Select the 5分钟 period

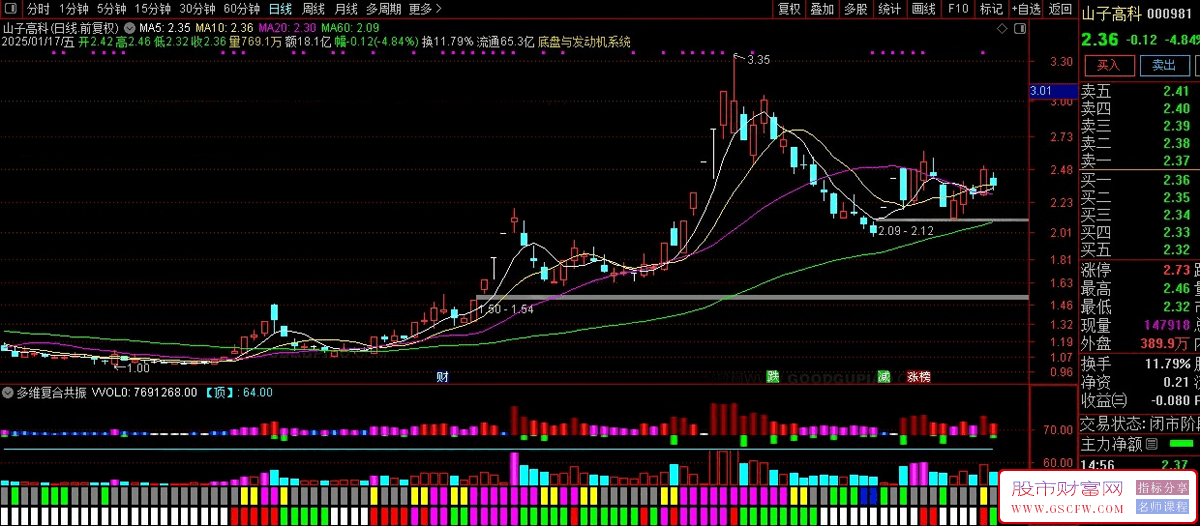point(112,9)
